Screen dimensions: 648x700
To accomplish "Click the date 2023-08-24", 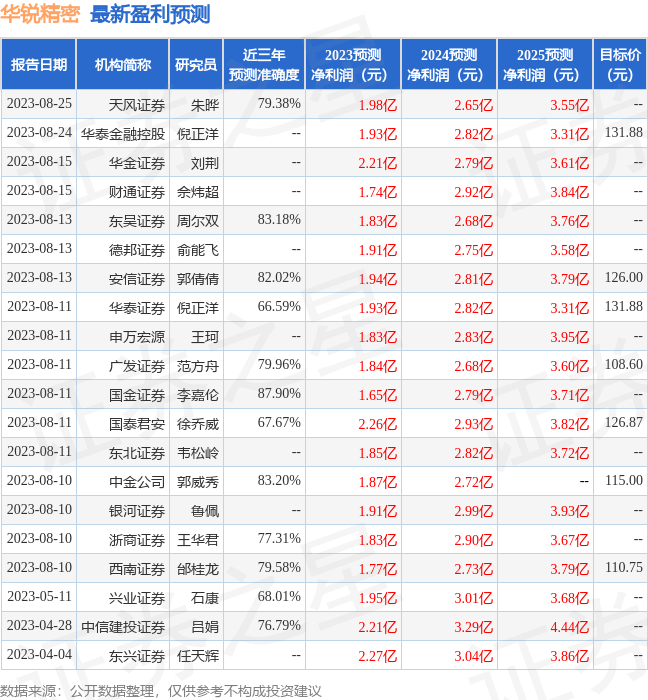I will (39, 133).
